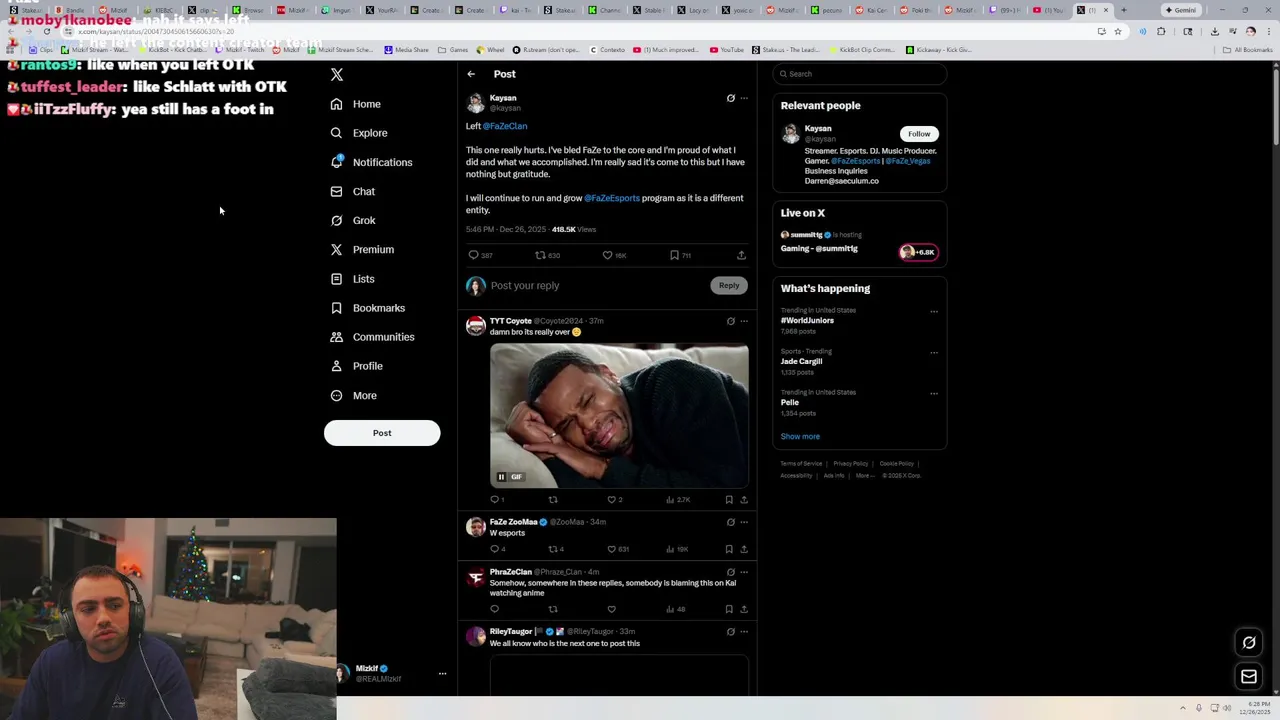This screenshot has width=1280, height=720.
Task: Open more options on RileyTaugor reply
Action: coord(744,632)
